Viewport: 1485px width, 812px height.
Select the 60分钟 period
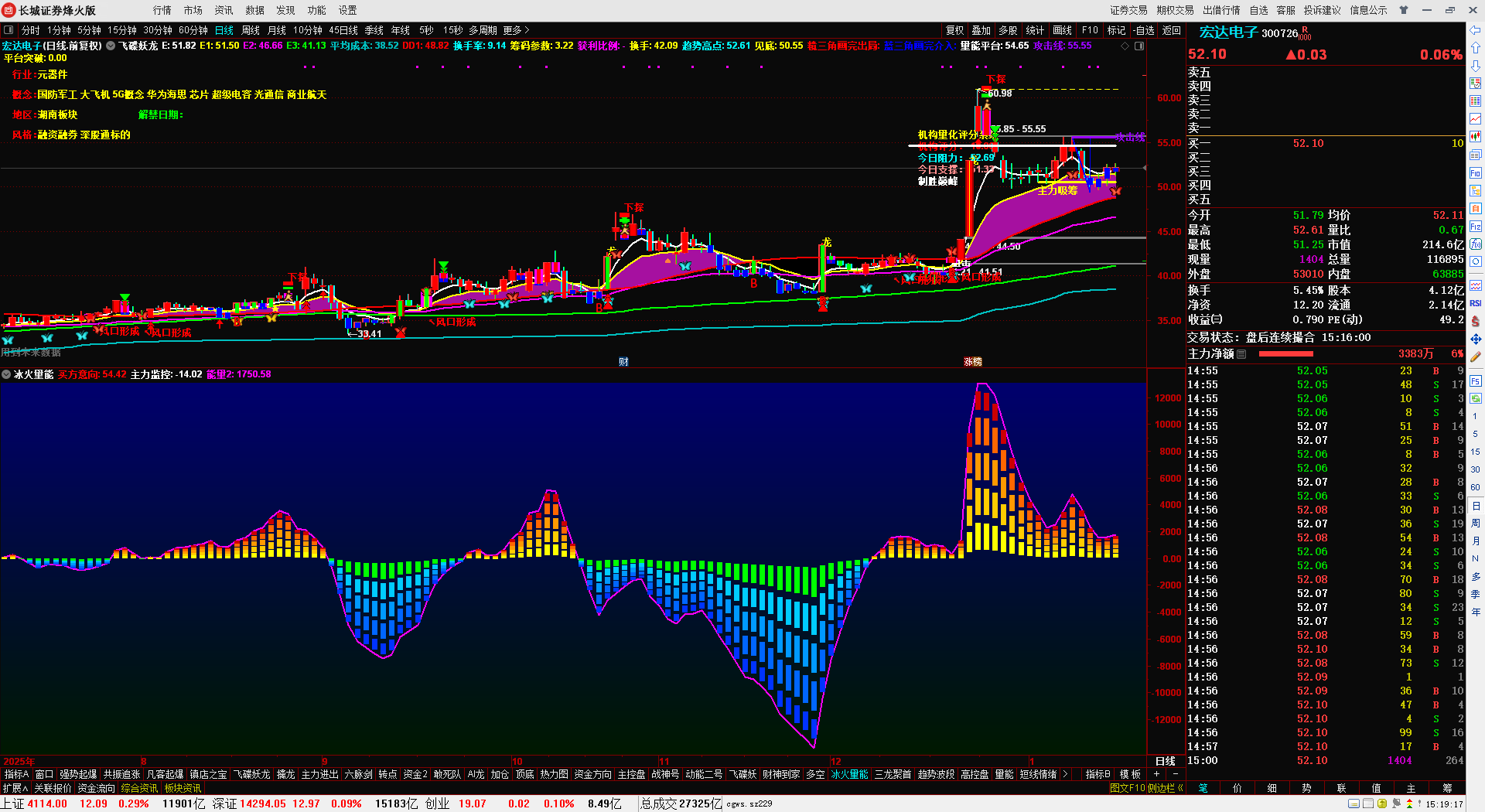coord(193,30)
